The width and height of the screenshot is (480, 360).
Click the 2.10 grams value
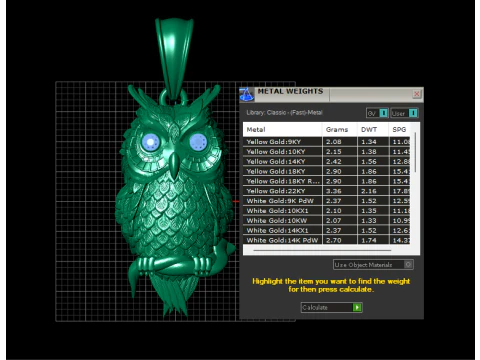[x=334, y=211]
